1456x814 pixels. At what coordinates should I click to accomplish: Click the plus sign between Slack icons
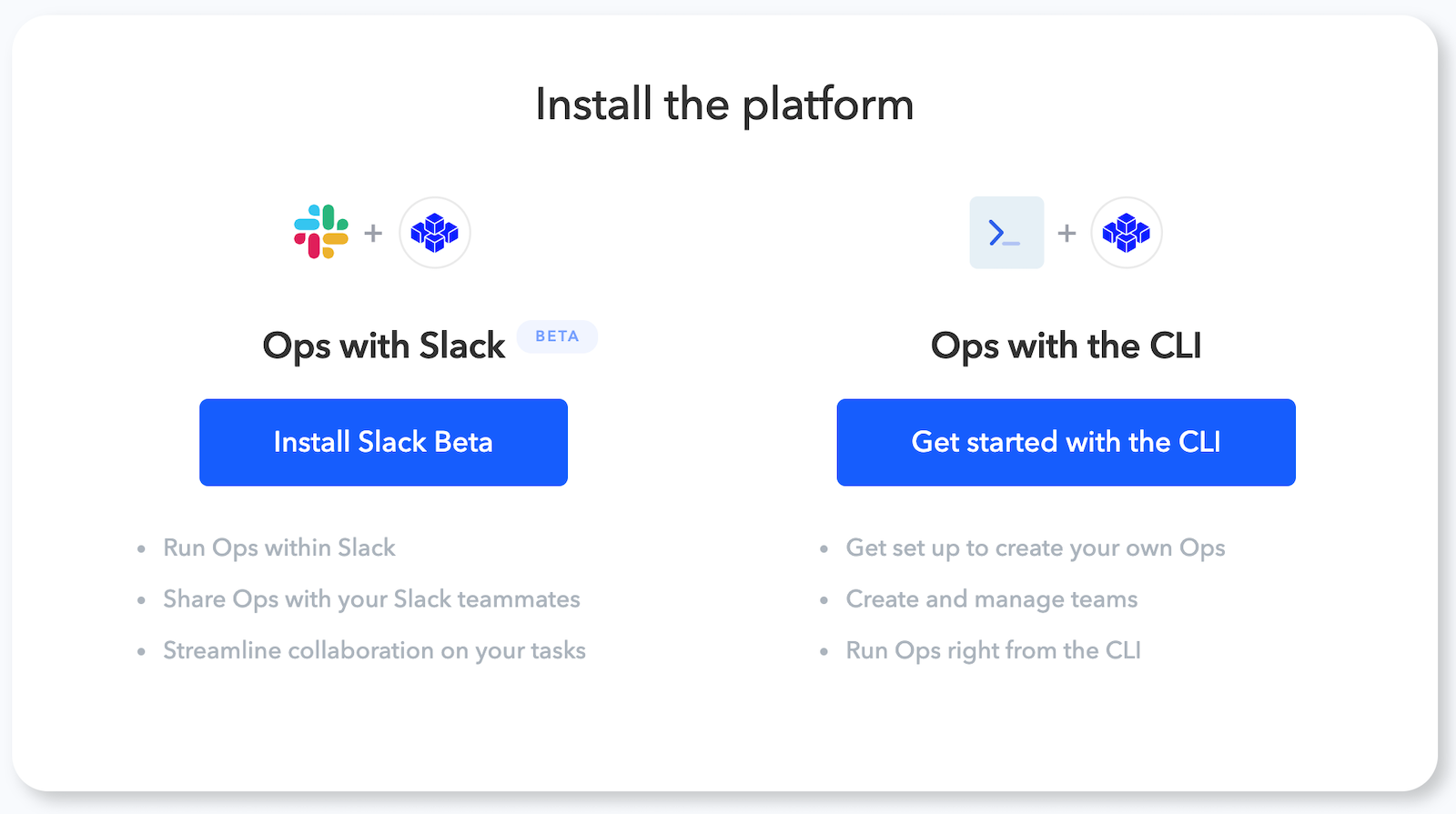pos(373,234)
